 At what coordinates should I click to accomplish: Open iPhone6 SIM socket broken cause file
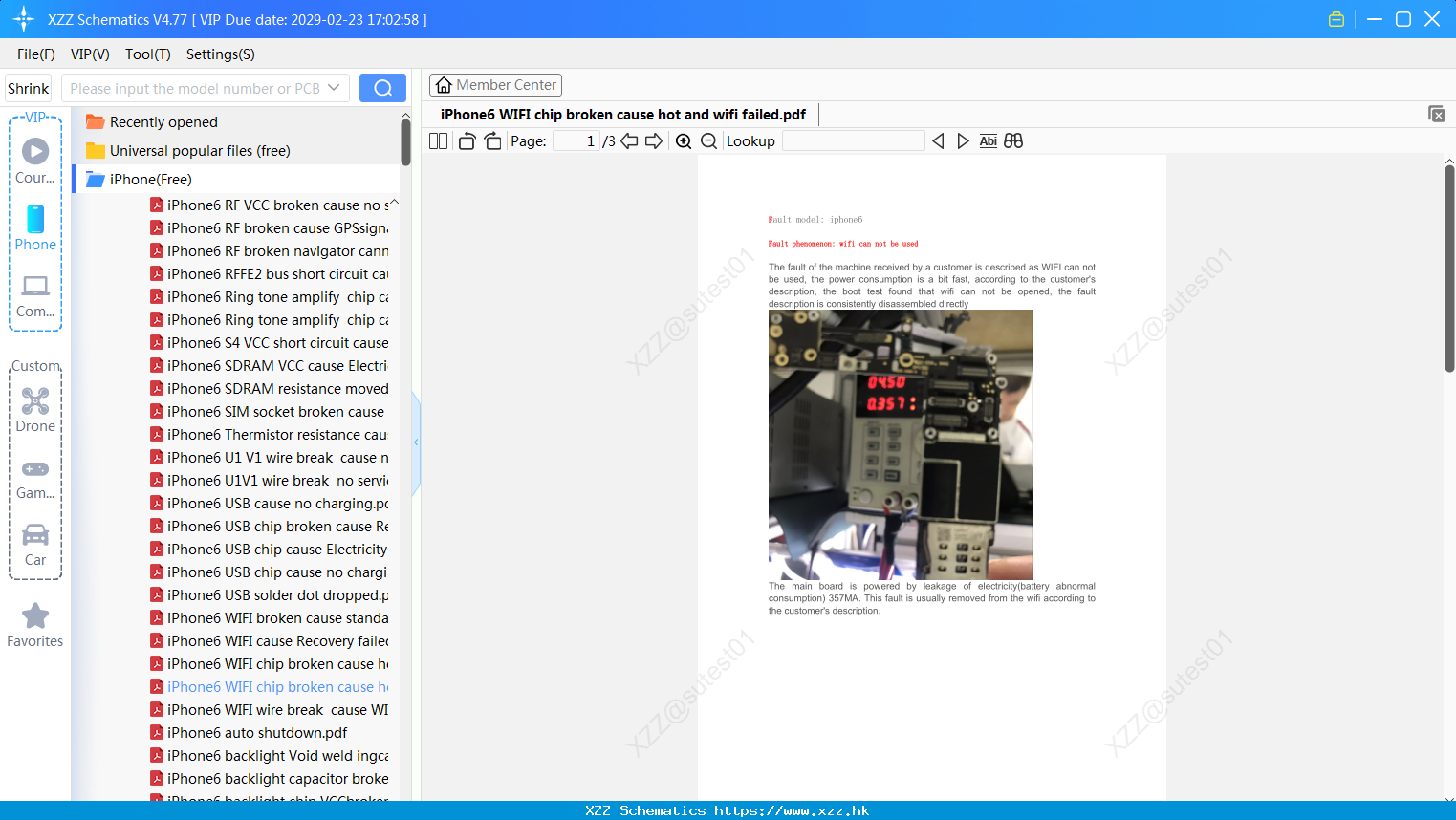coord(268,412)
